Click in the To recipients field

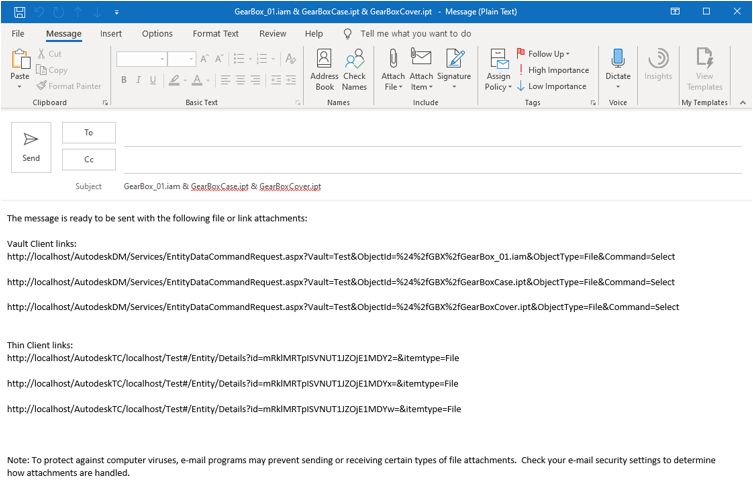(433, 136)
